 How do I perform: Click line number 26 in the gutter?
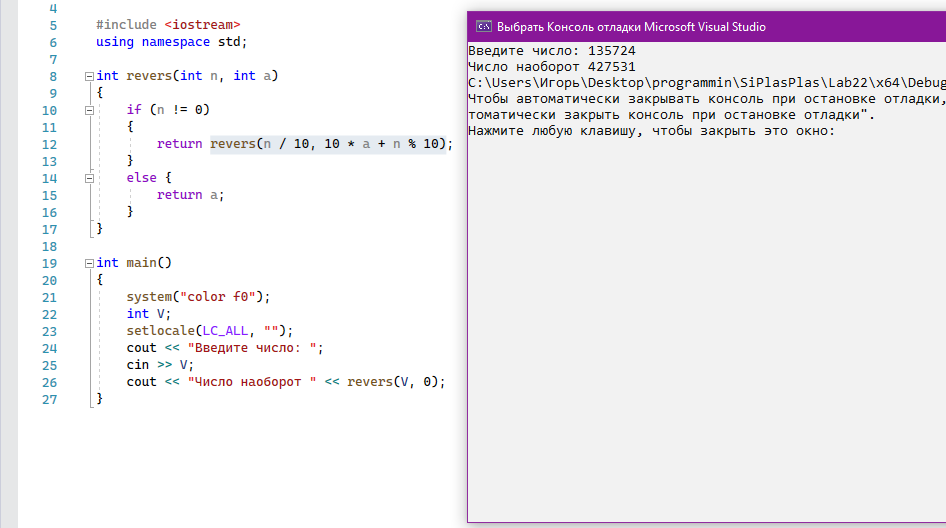[x=49, y=383]
